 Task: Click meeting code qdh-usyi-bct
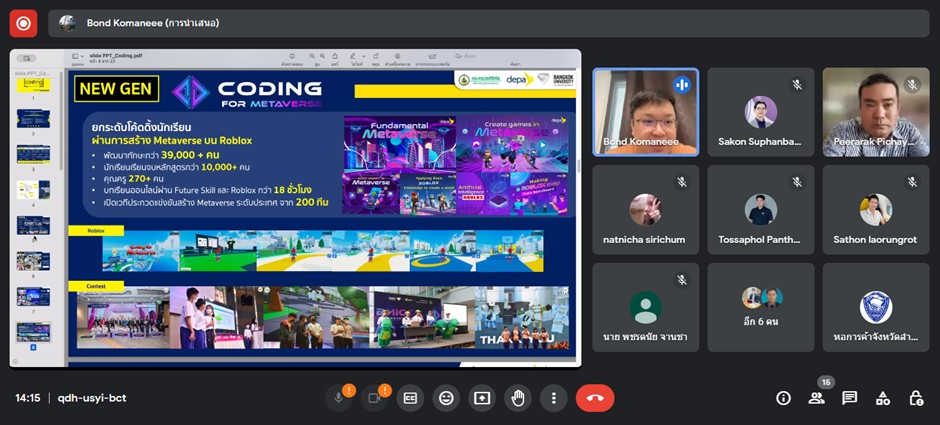[x=91, y=398]
